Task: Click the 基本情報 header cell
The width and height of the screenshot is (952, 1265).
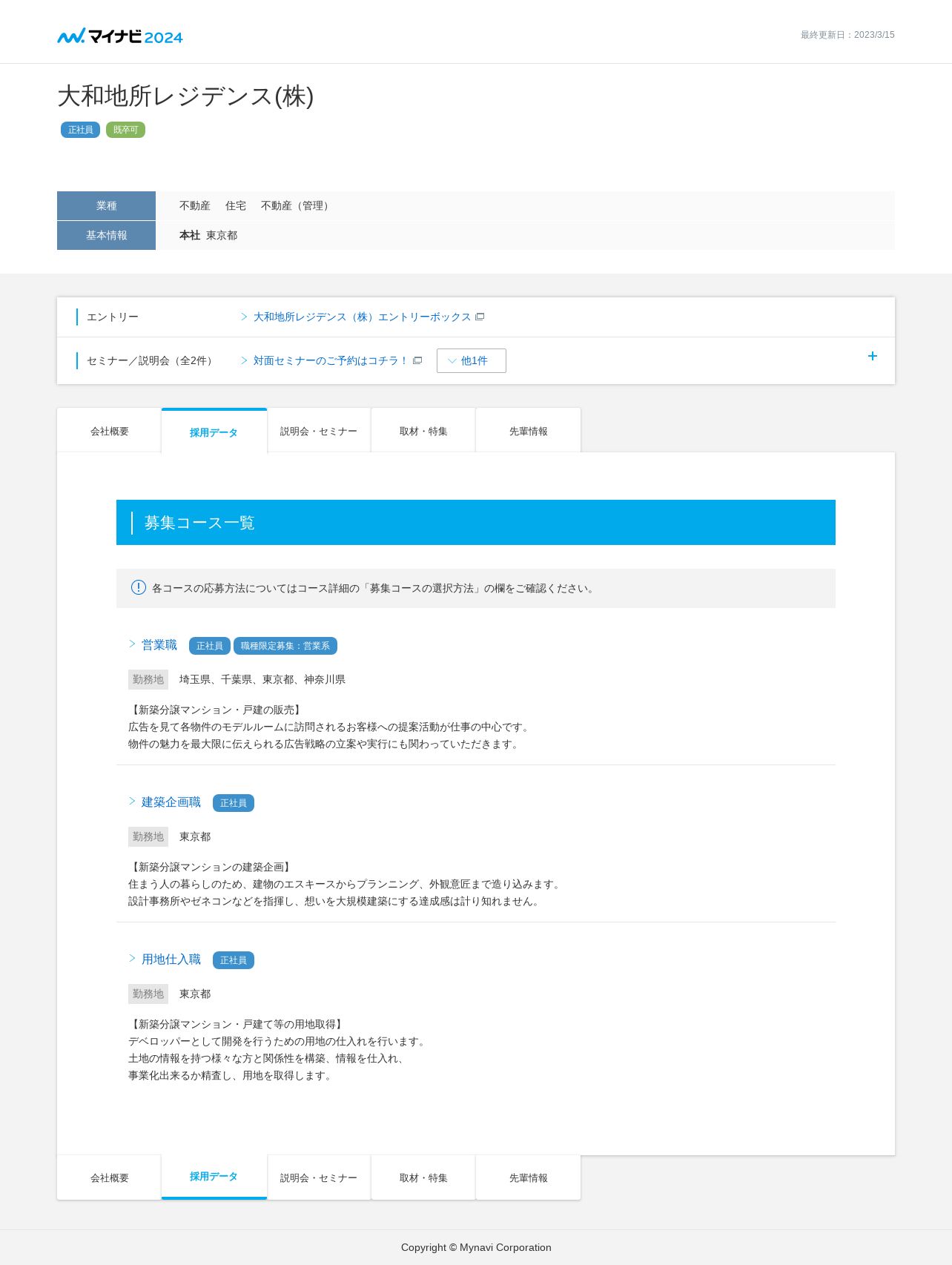Action: pos(106,235)
